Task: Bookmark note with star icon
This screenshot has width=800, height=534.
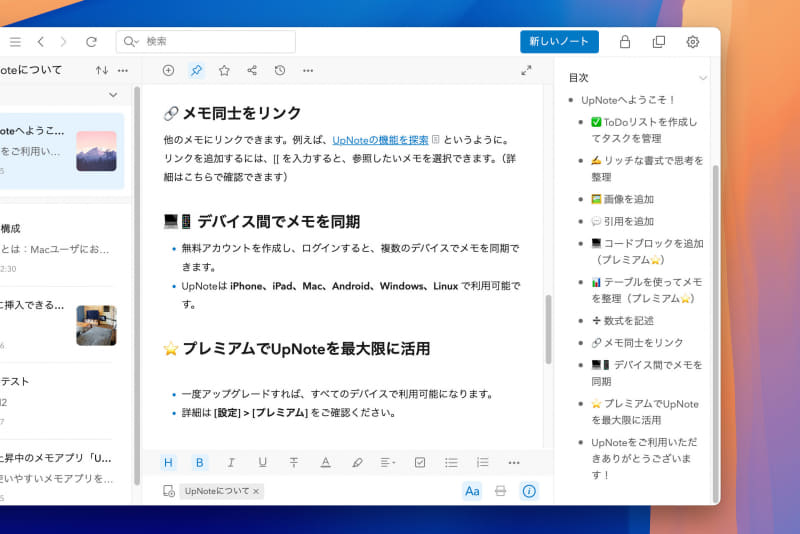Action: tap(224, 70)
